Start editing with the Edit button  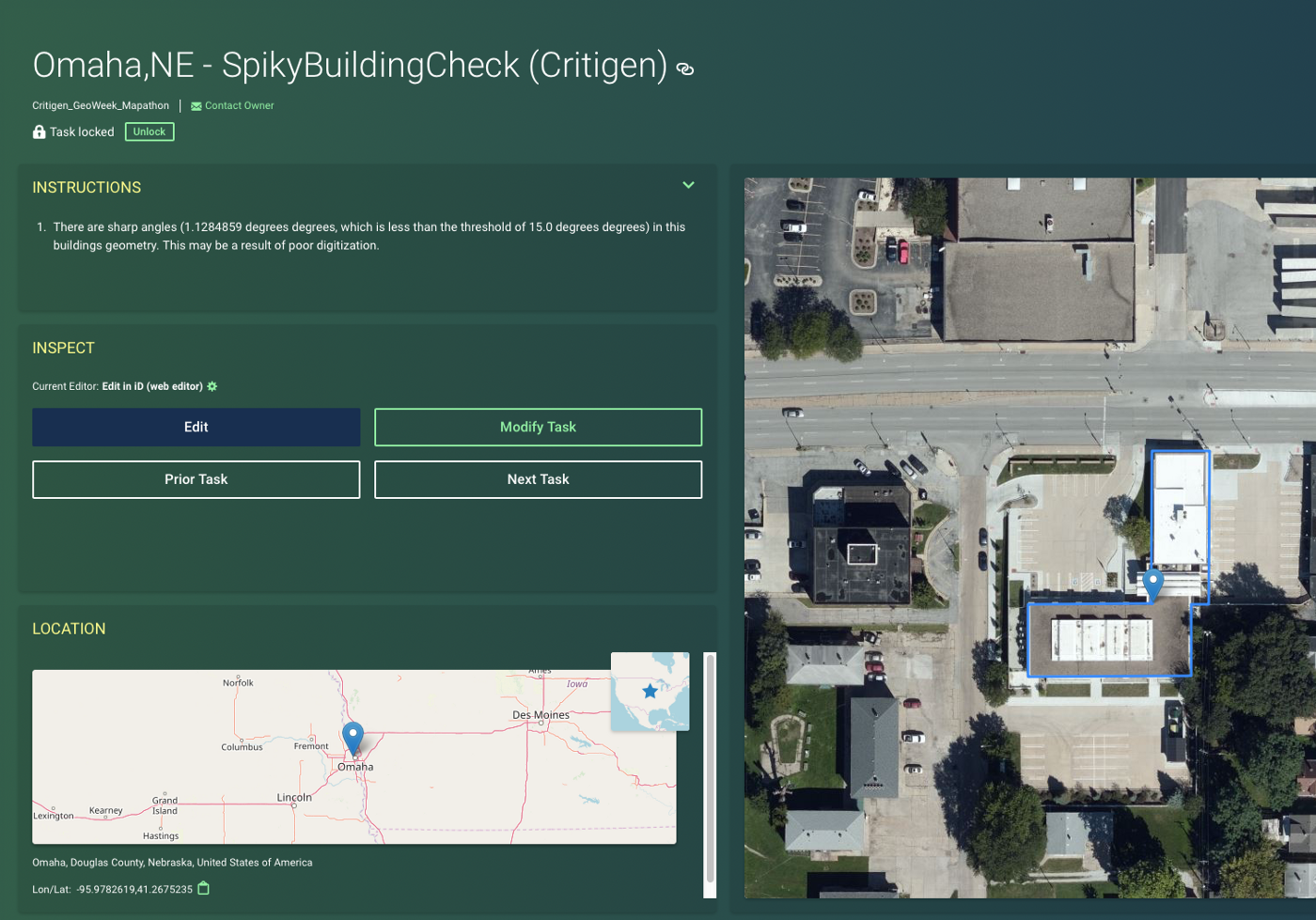[x=196, y=427]
